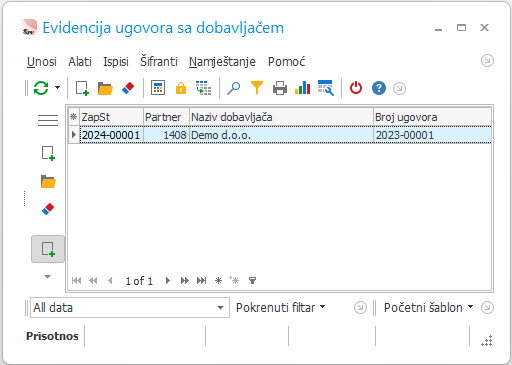The width and height of the screenshot is (512, 365).
Task: Click navigator go-to-bookmark asterisk button
Action: [x=235, y=280]
